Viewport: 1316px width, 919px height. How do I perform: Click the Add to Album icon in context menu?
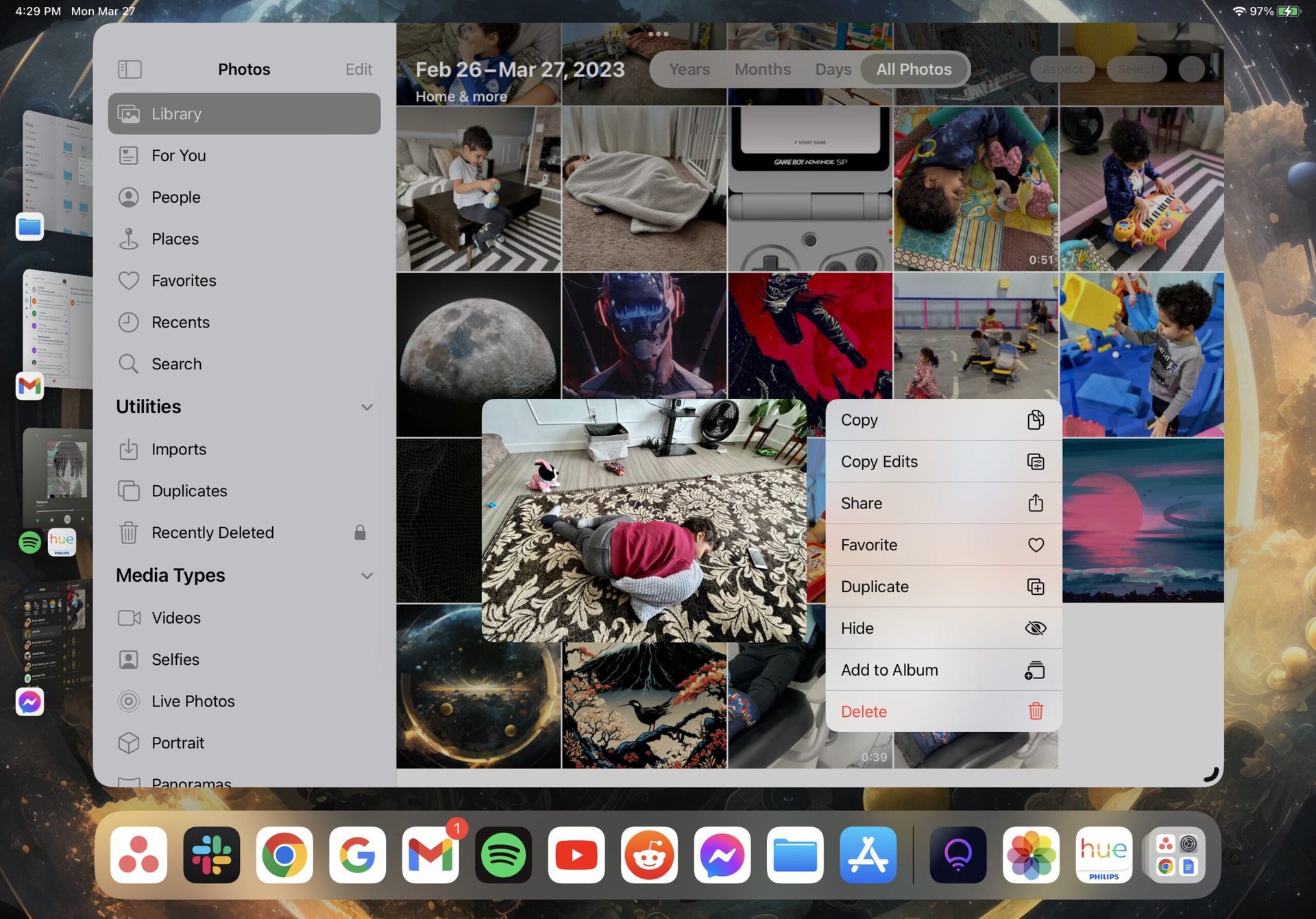(1035, 670)
